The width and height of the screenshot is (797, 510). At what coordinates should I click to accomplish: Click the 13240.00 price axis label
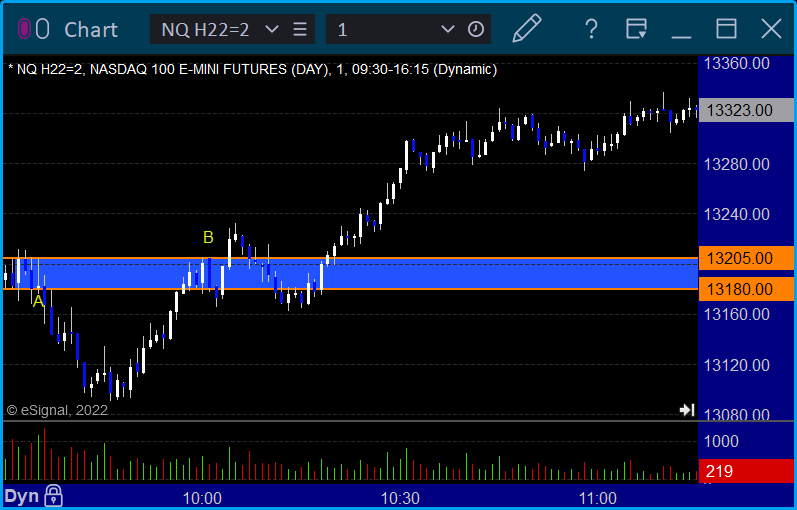point(737,214)
